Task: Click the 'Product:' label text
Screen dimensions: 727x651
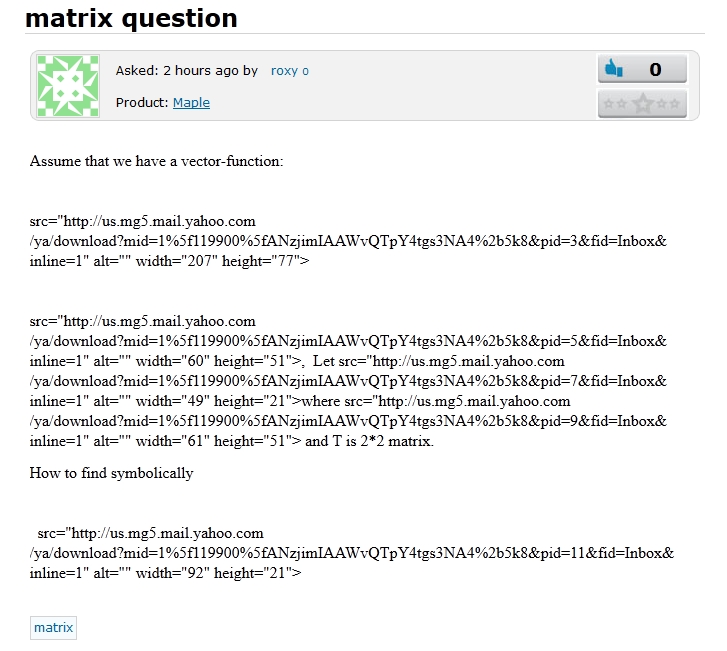Action: point(142,102)
